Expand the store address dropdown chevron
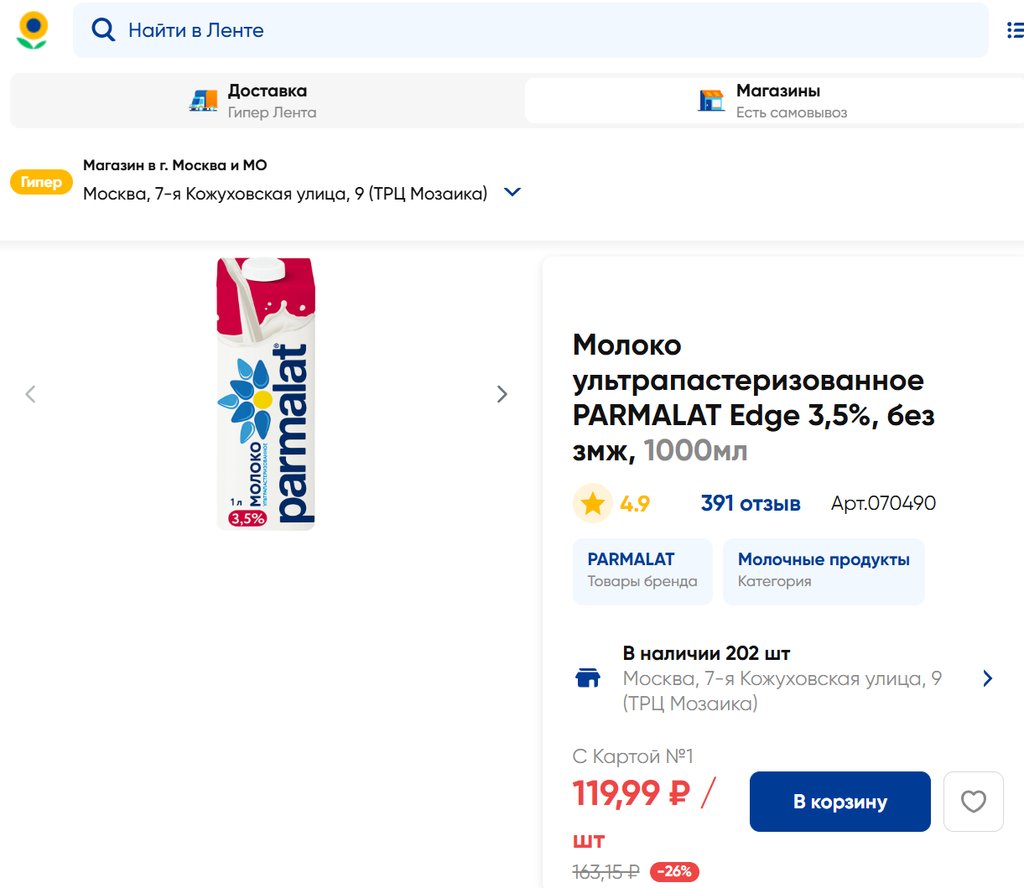 (x=512, y=192)
